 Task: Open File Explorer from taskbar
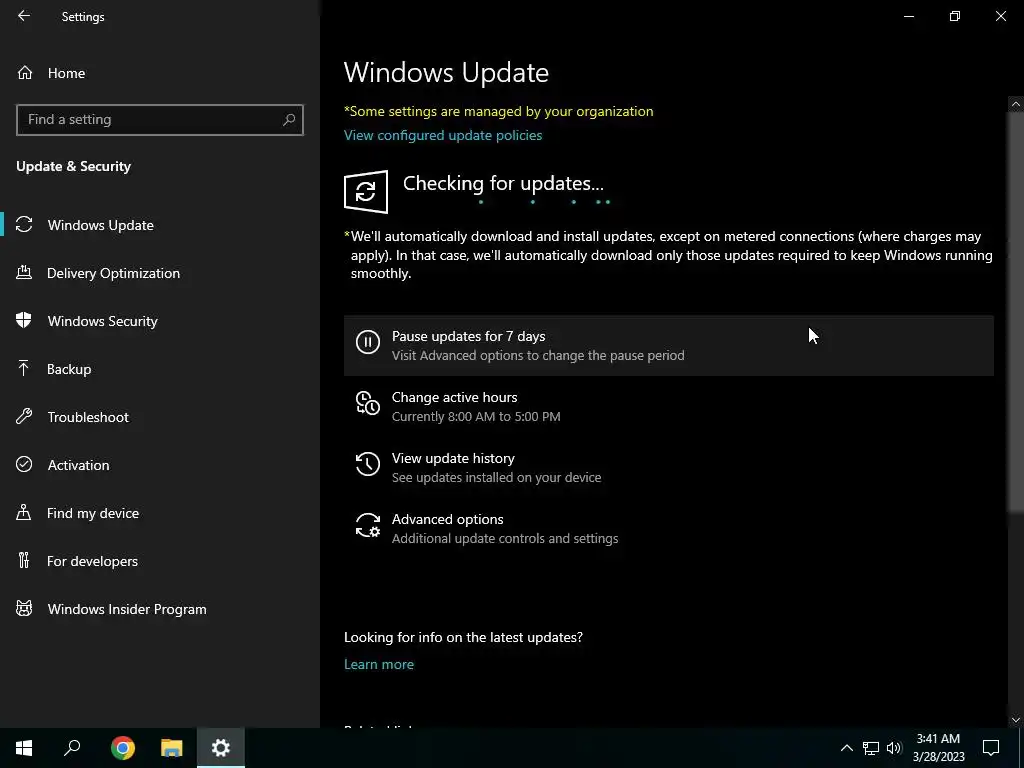pyautogui.click(x=172, y=748)
